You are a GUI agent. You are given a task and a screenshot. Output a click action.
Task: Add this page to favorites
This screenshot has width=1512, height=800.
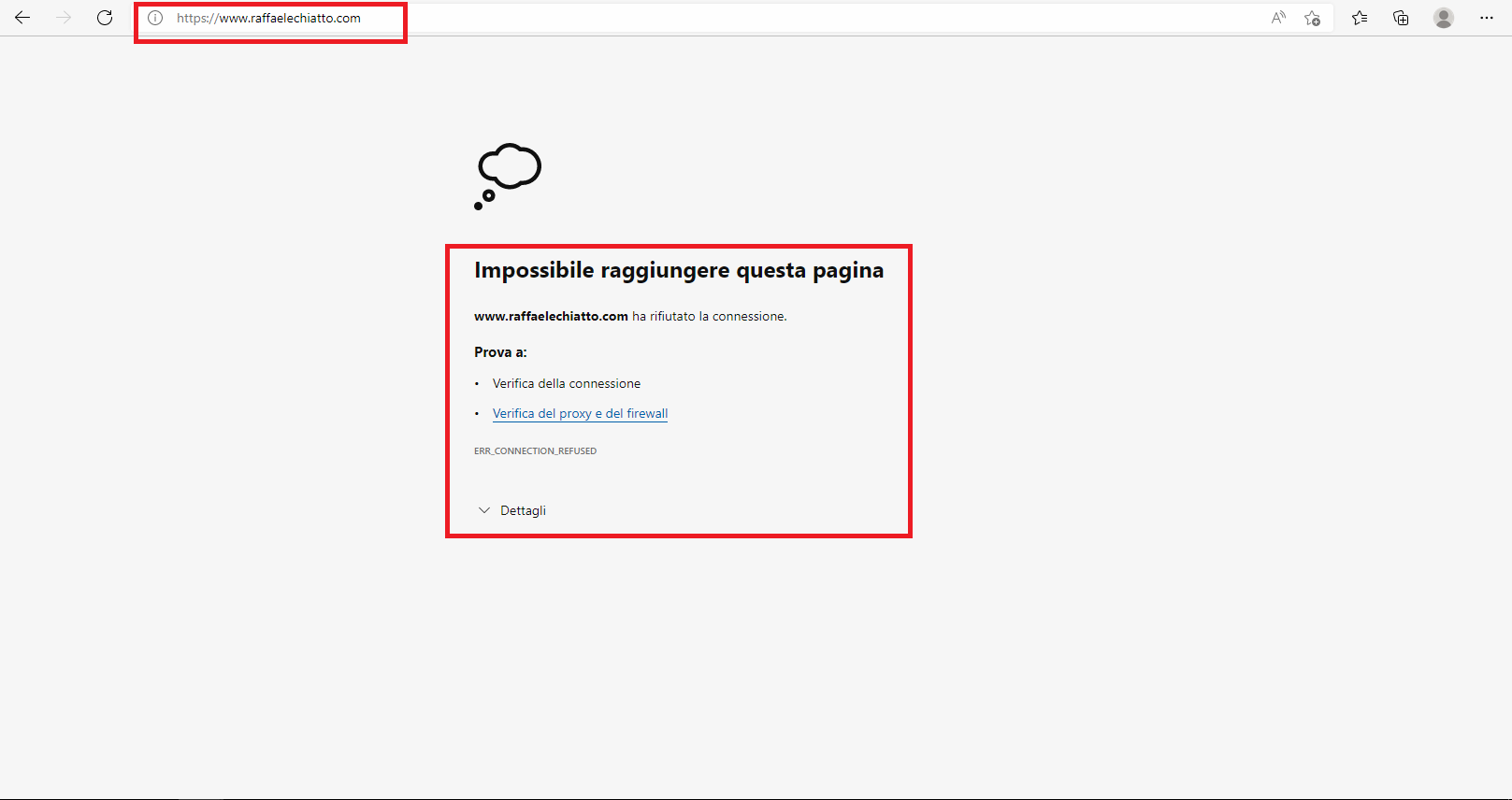1313,18
